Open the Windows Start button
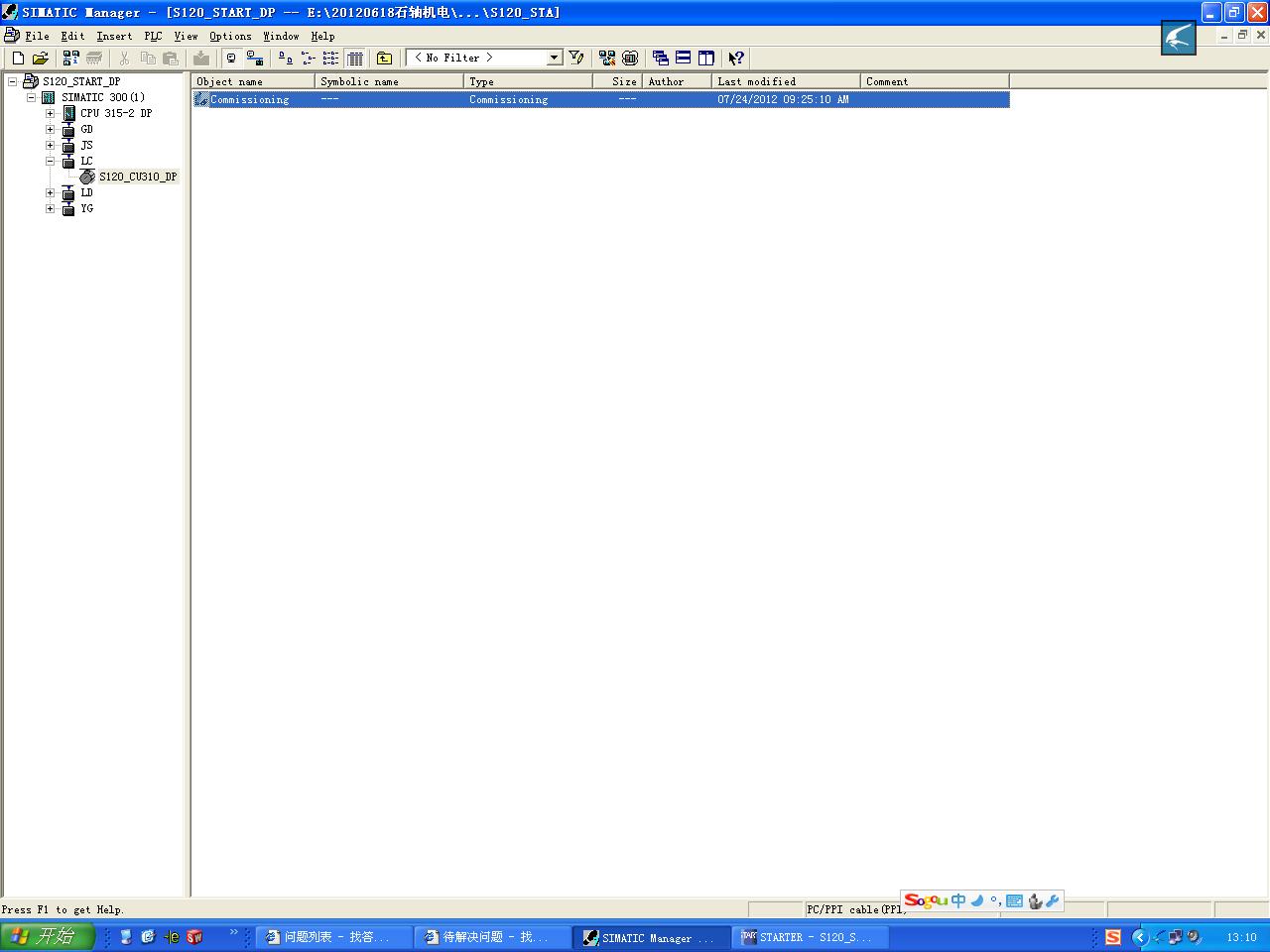 [48, 936]
